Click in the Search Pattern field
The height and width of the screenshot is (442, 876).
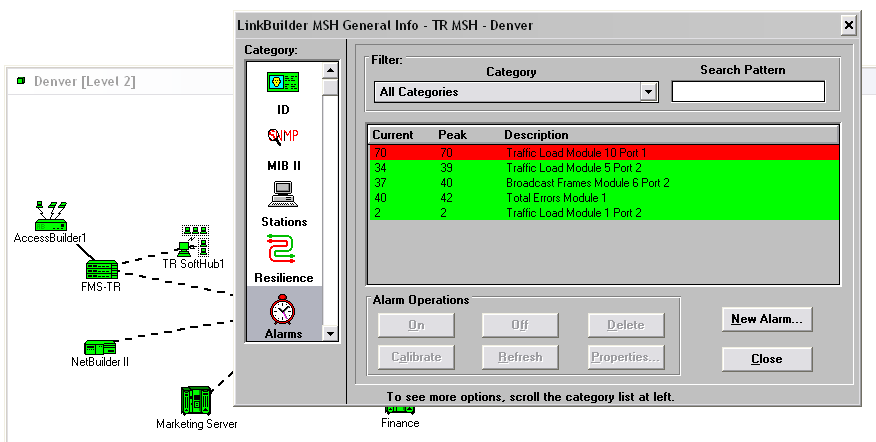[748, 92]
